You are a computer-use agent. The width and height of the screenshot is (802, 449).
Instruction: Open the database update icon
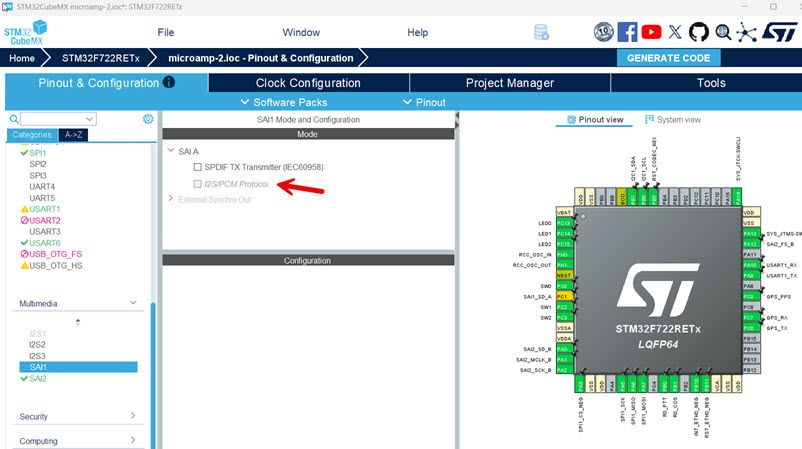coord(541,32)
